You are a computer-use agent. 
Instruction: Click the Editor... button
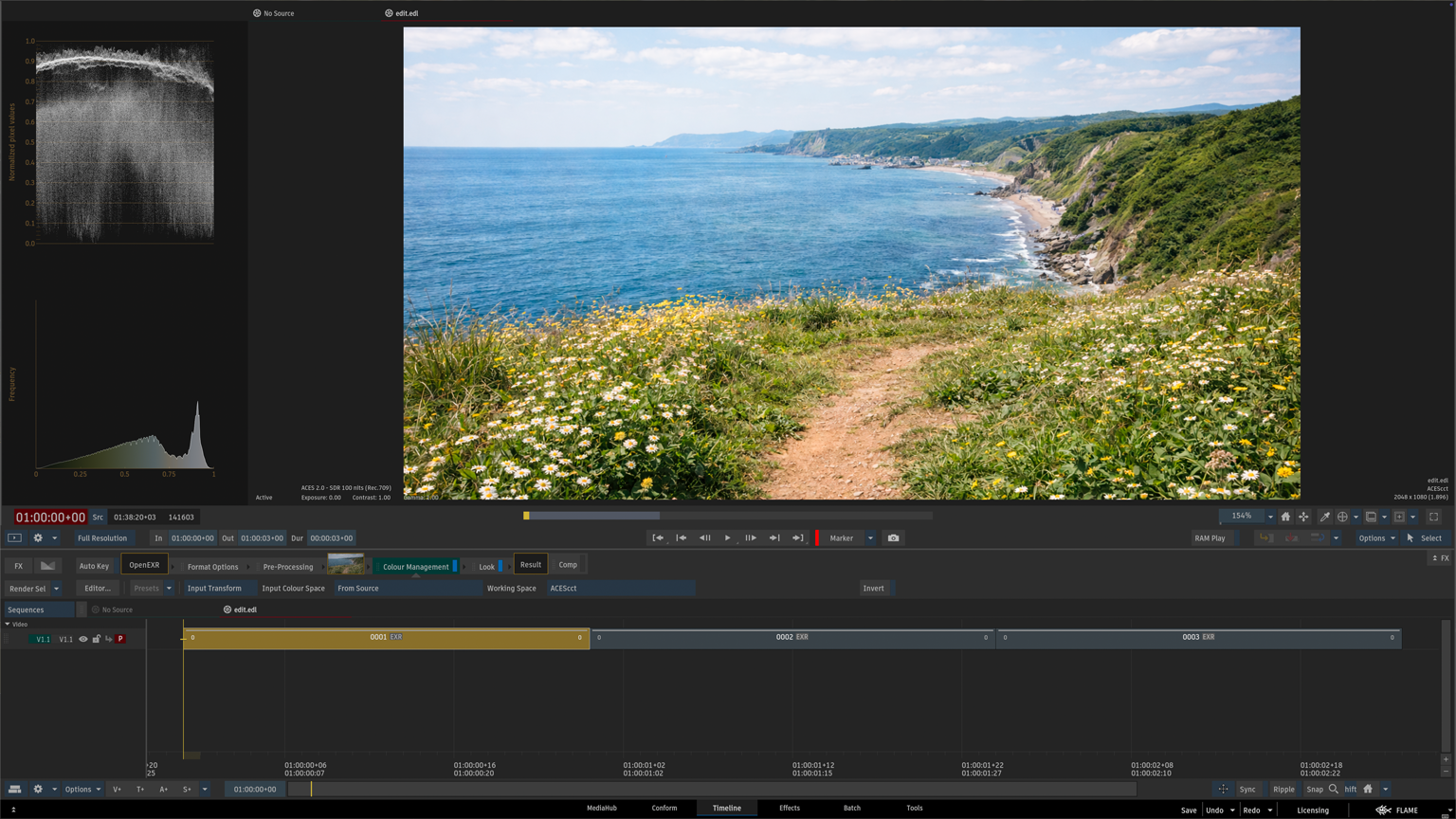pyautogui.click(x=98, y=588)
